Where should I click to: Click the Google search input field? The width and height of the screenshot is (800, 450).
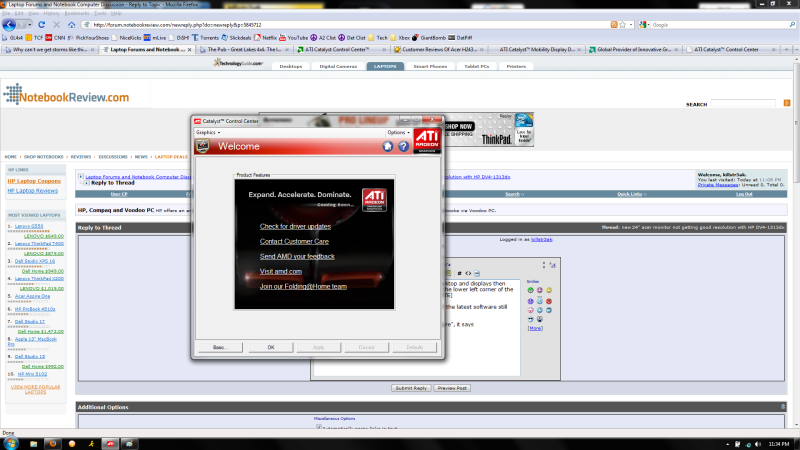tap(719, 24)
